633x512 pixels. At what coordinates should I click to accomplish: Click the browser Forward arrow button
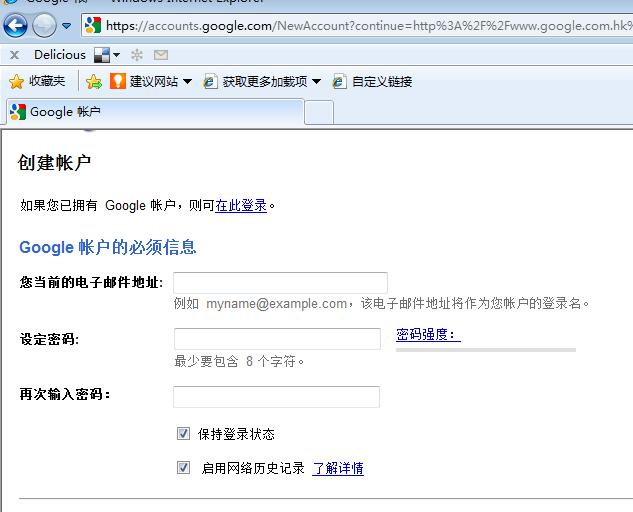coord(44,25)
